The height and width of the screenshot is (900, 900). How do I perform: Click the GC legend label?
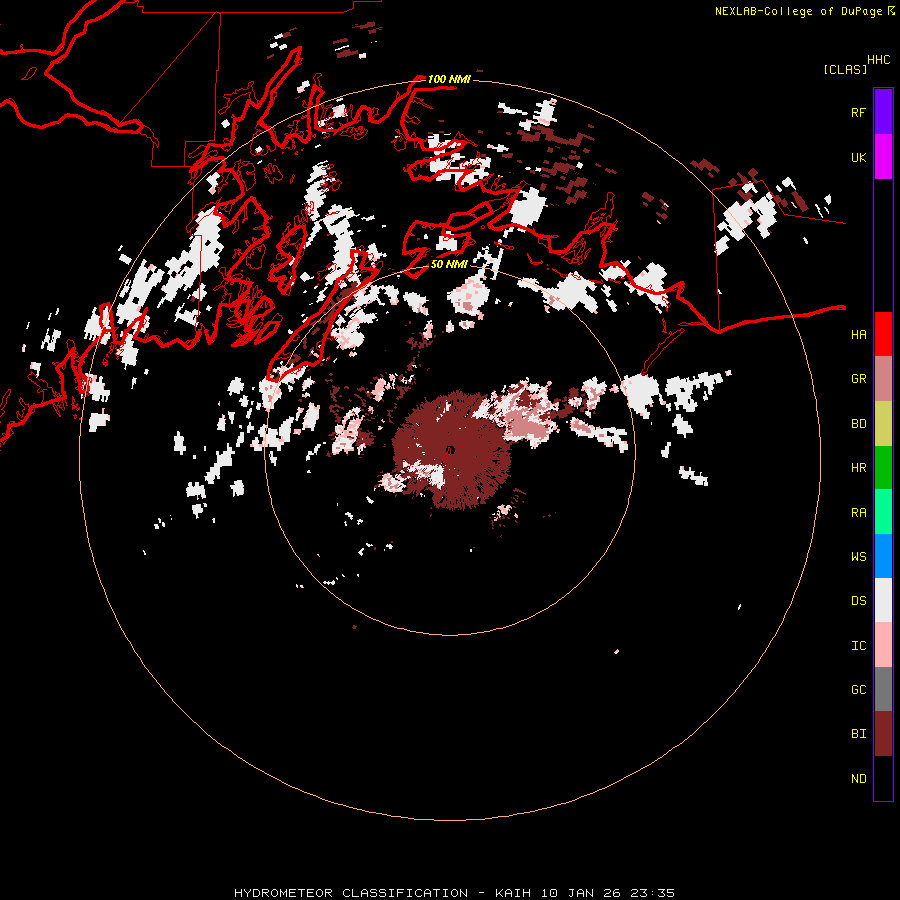pos(858,690)
